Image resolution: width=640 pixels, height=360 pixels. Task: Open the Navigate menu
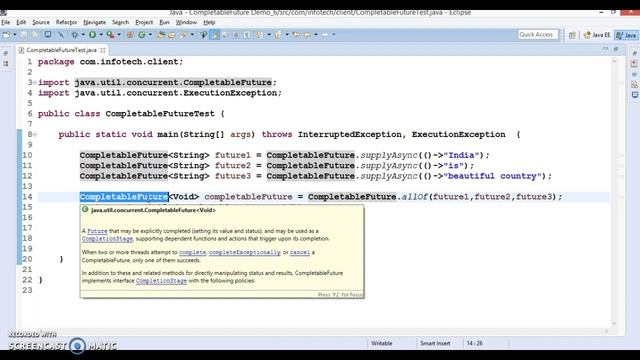[94, 22]
